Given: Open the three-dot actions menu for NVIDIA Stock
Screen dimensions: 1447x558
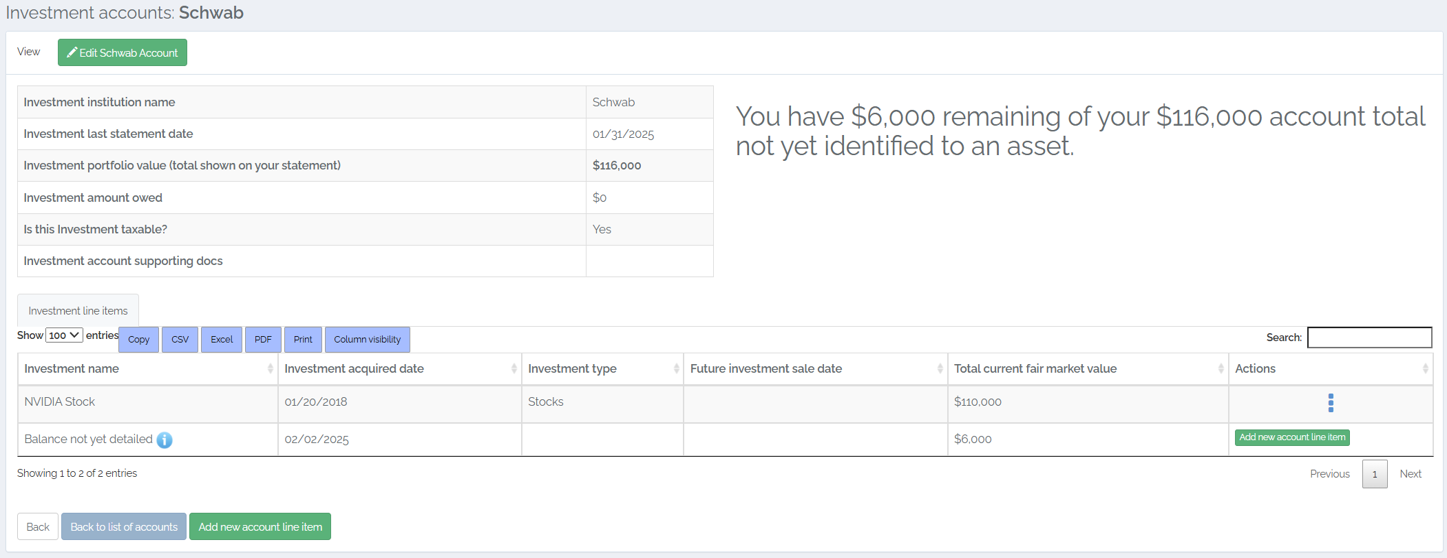Looking at the screenshot, I should click(x=1330, y=402).
